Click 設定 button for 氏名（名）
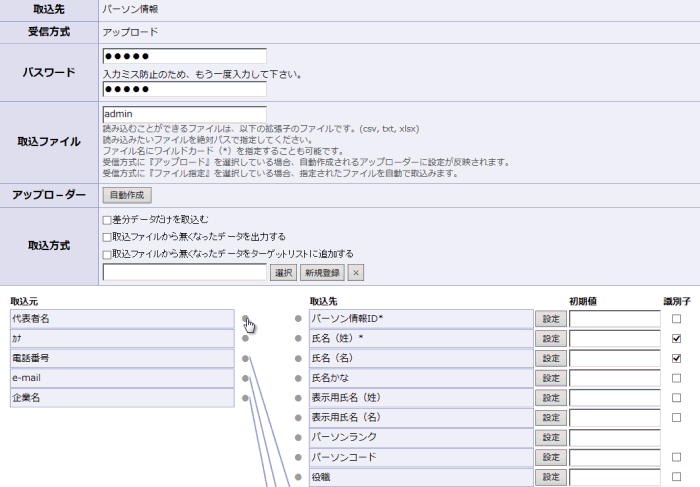Viewport: 700px width, 487px height. coord(551,358)
